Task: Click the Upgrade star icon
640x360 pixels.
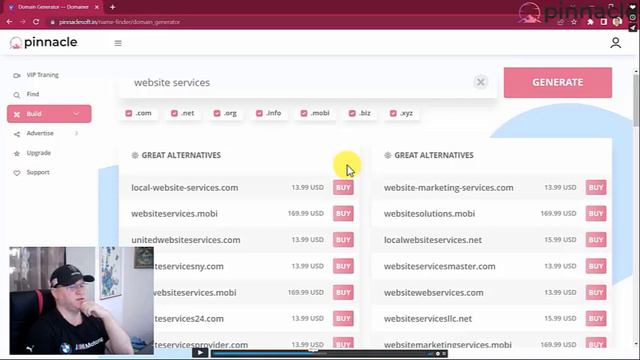Action: click(x=17, y=153)
